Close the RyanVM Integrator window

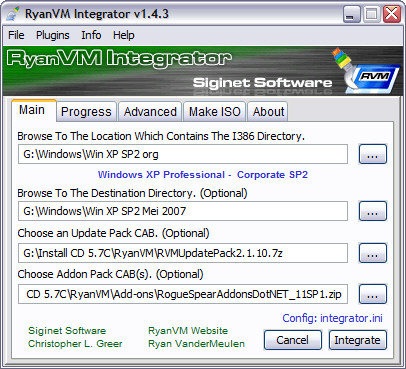pyautogui.click(x=392, y=14)
